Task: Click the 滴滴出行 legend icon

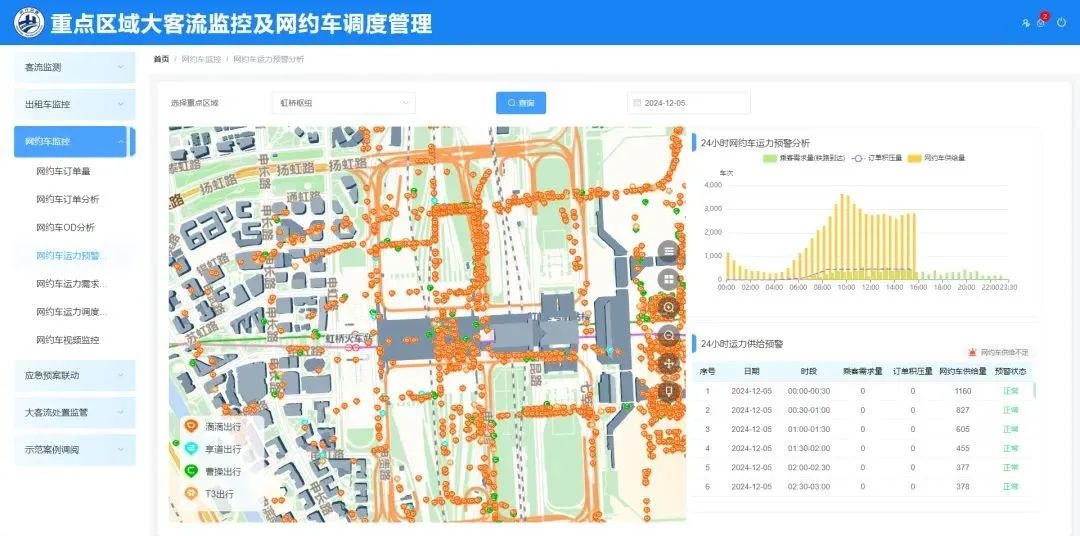Action: click(x=191, y=426)
